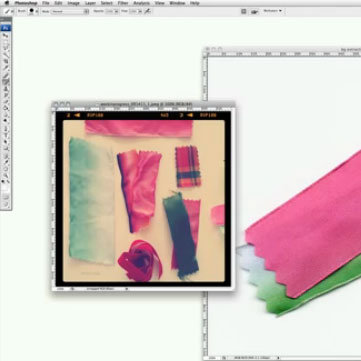The height and width of the screenshot is (361, 361).
Task: Open the back document status bar arrow menu
Action: tap(279, 358)
